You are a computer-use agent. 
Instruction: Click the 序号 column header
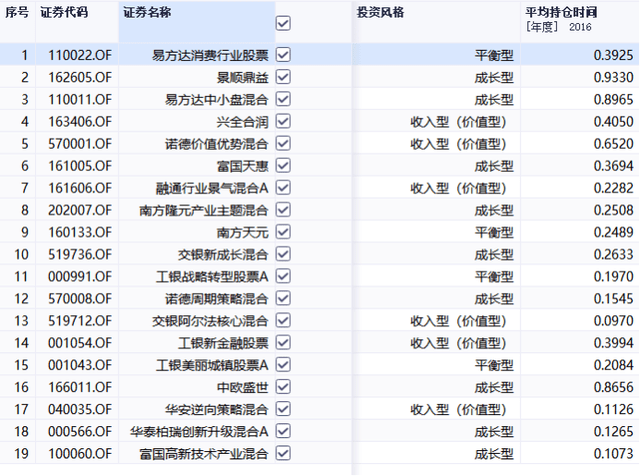[17, 12]
